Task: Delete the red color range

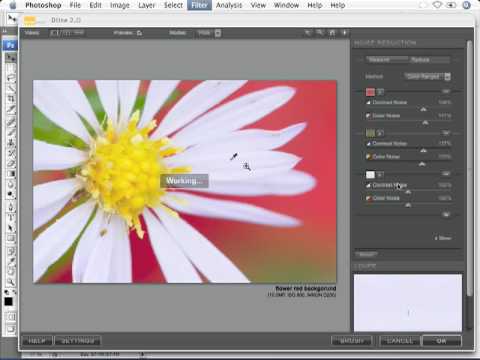Action: (446, 92)
